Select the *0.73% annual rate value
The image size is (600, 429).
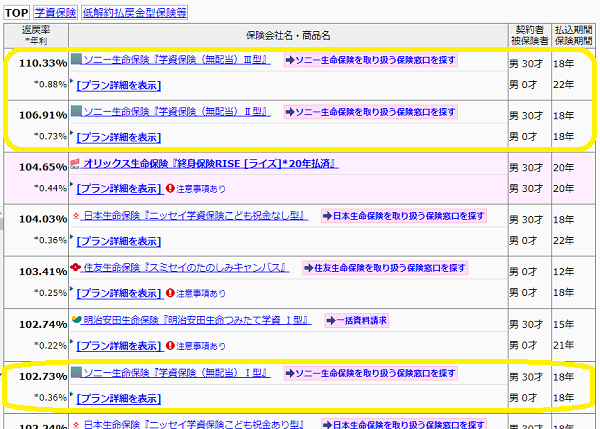[51, 136]
